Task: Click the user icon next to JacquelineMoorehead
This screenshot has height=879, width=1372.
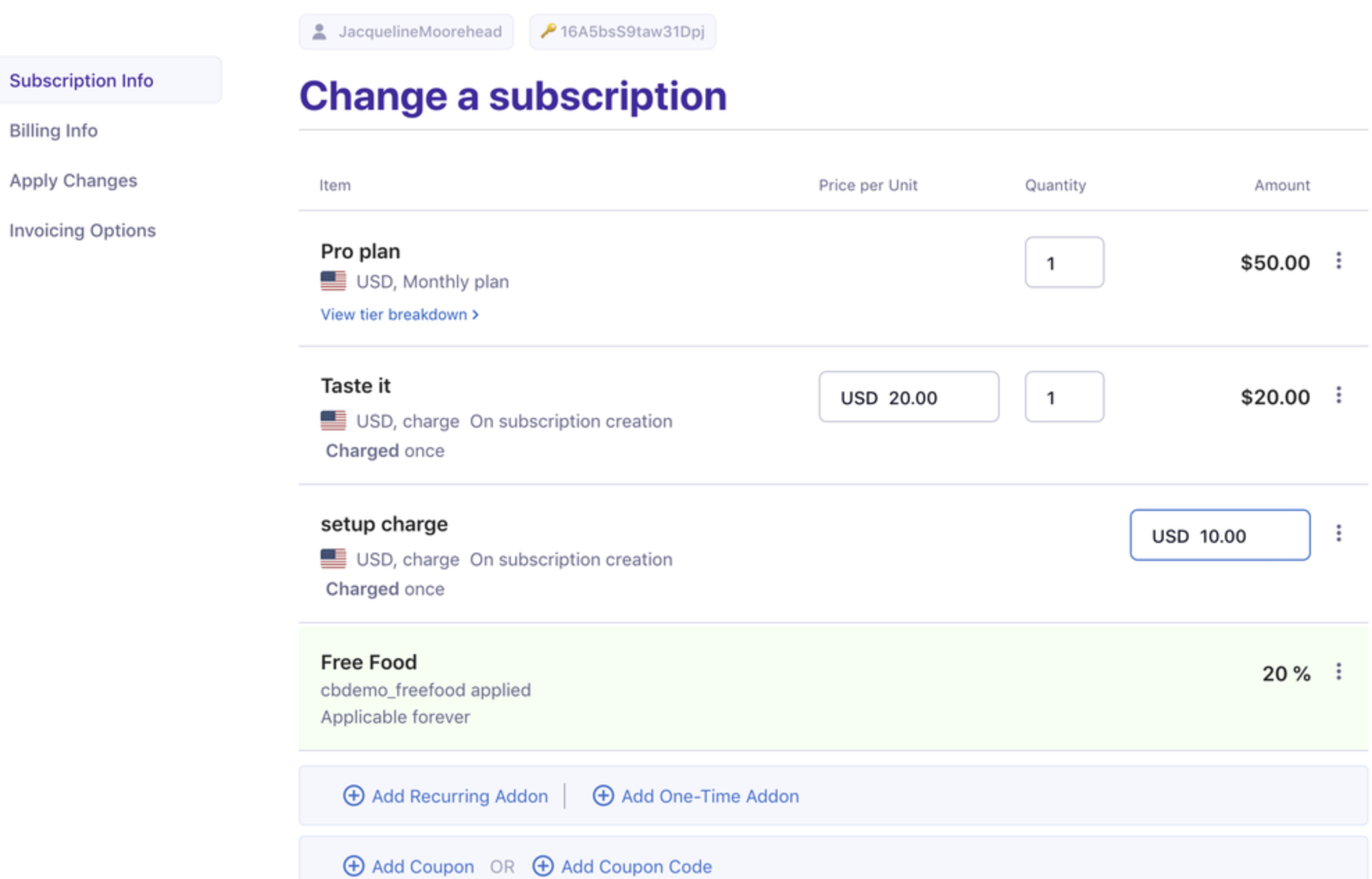Action: pos(319,31)
